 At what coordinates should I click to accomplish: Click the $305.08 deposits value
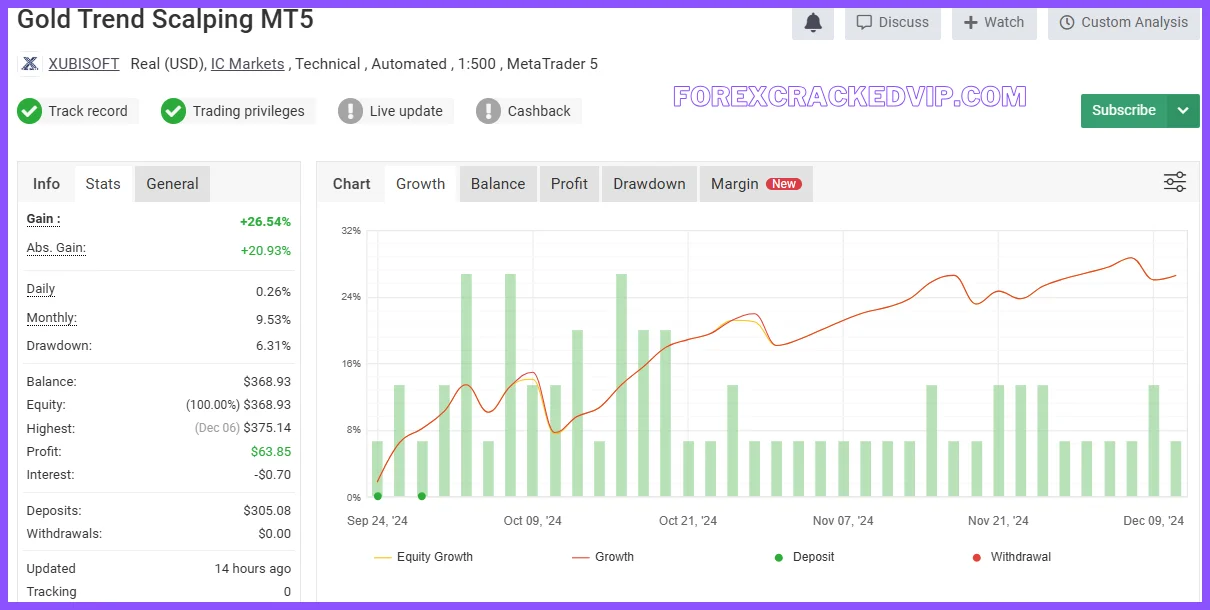point(267,511)
